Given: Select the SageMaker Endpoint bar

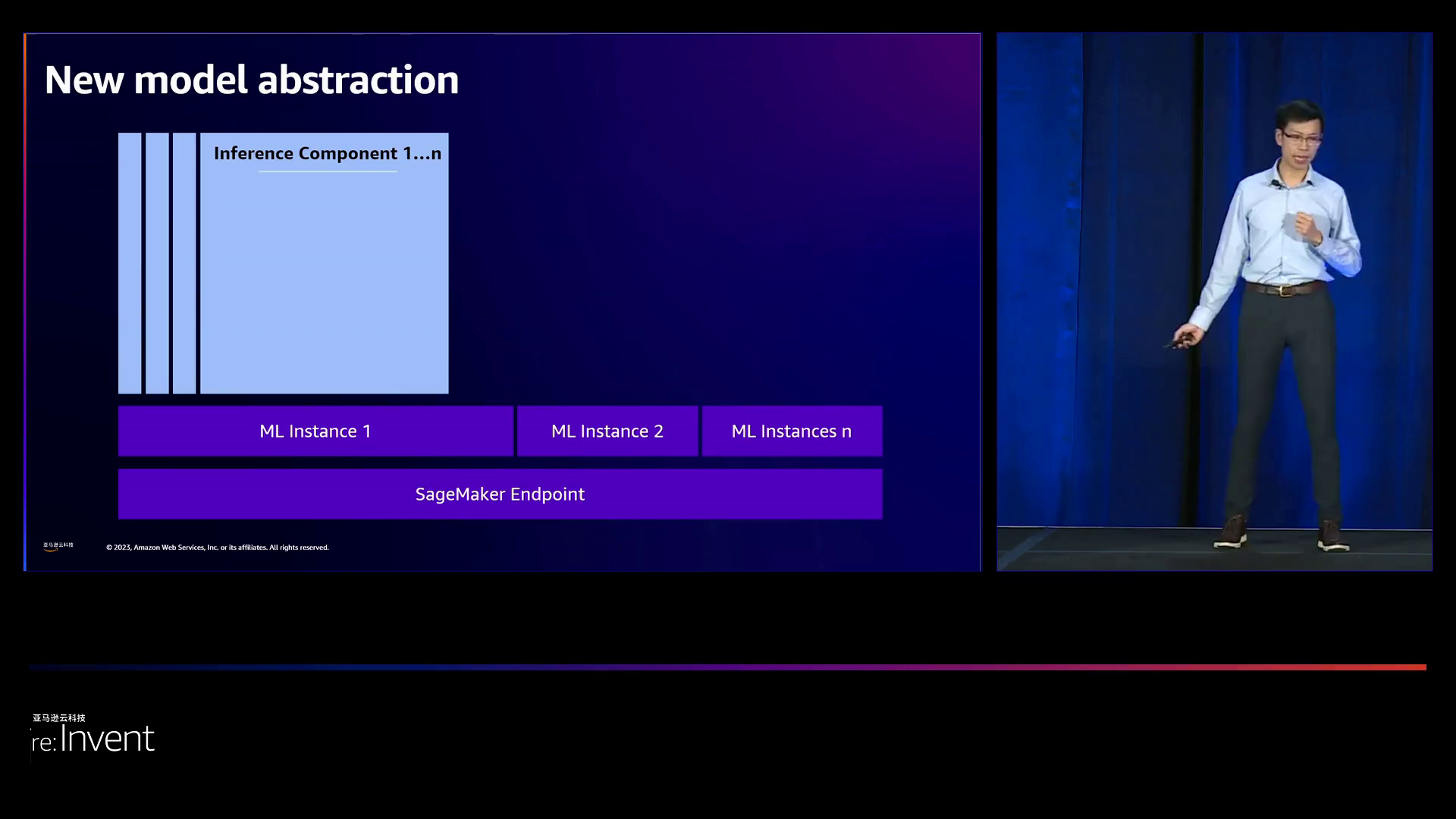Looking at the screenshot, I should click(500, 494).
